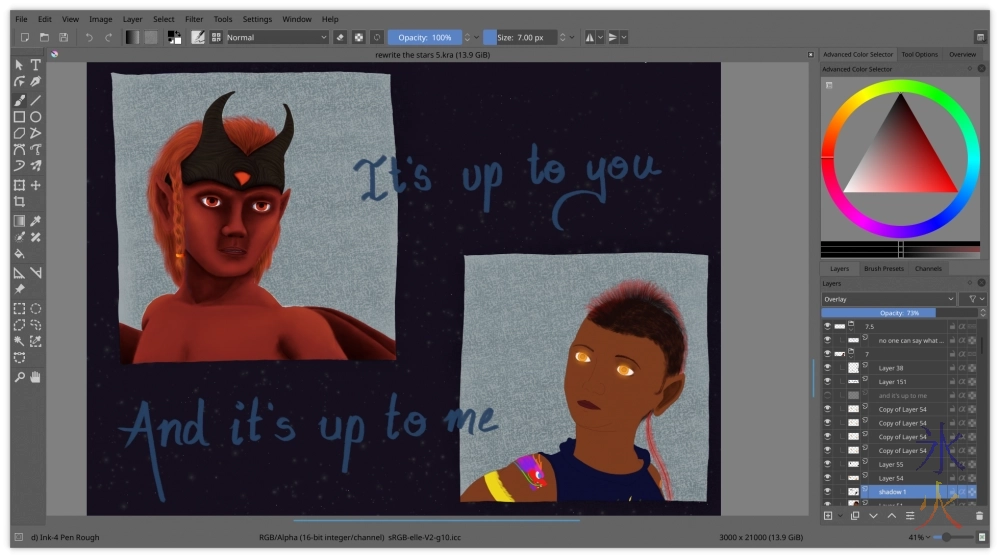Viewport: 1000px width, 558px height.
Task: Select the Crop tool
Action: tap(19, 202)
